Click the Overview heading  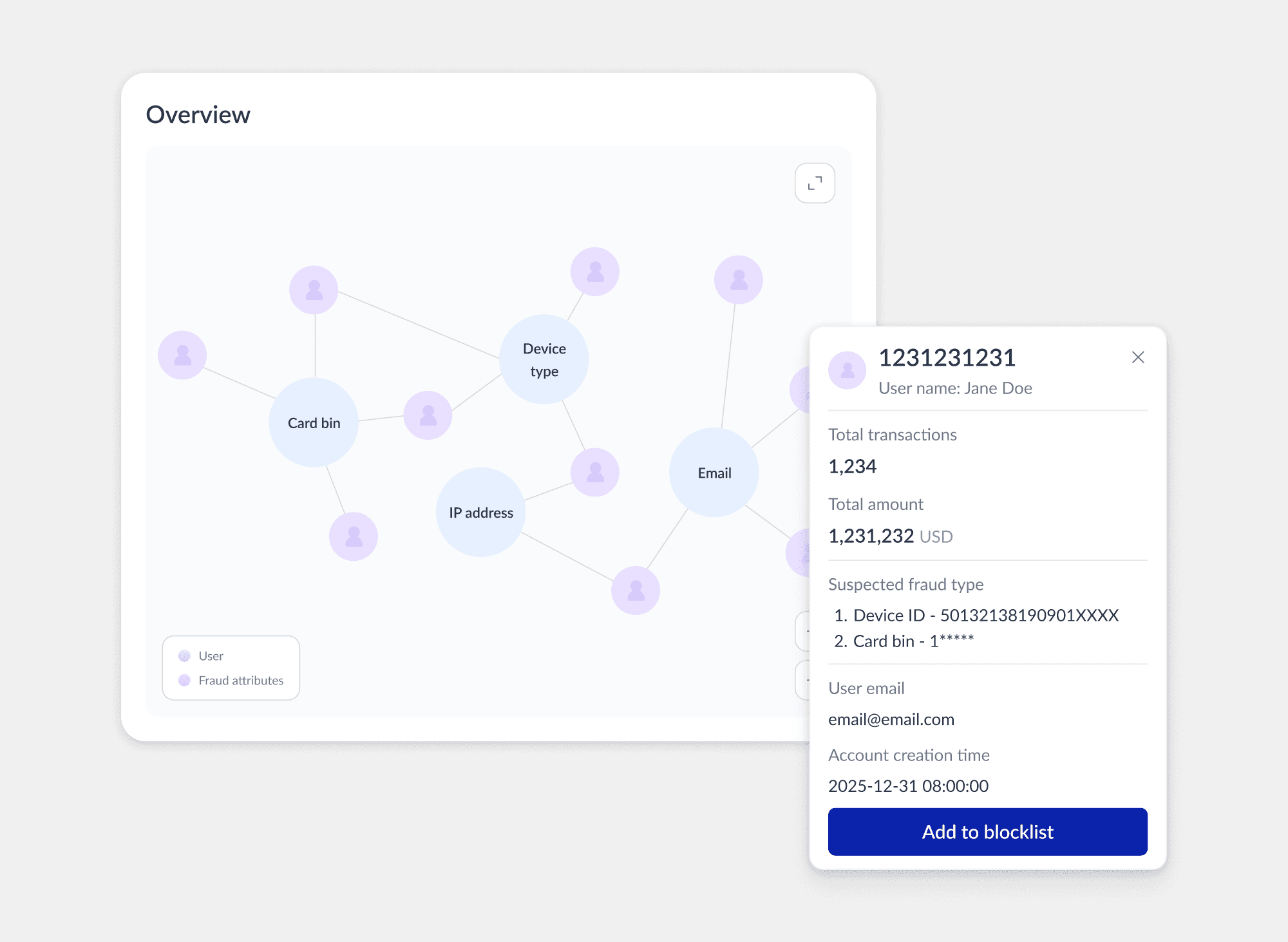[x=198, y=115]
